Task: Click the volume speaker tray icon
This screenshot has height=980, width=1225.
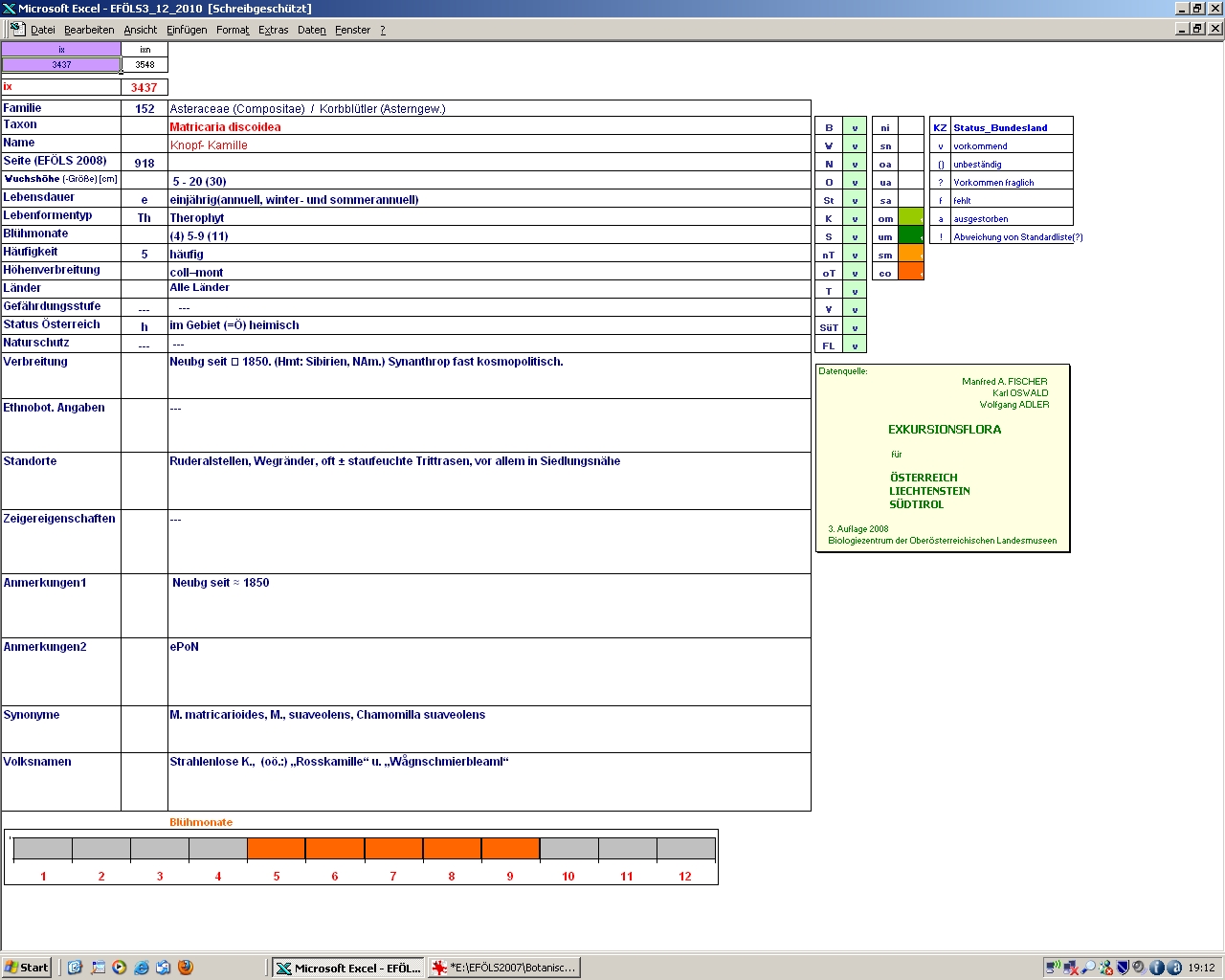Action: (x=1140, y=968)
